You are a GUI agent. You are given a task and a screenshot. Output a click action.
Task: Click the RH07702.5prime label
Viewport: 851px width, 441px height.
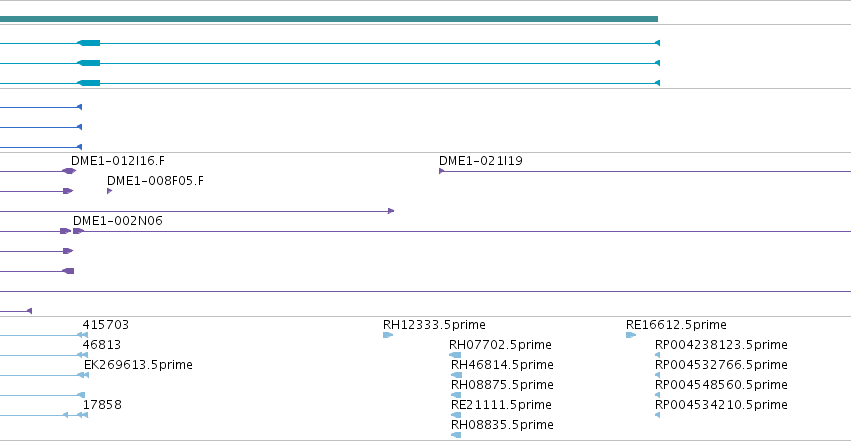click(500, 346)
